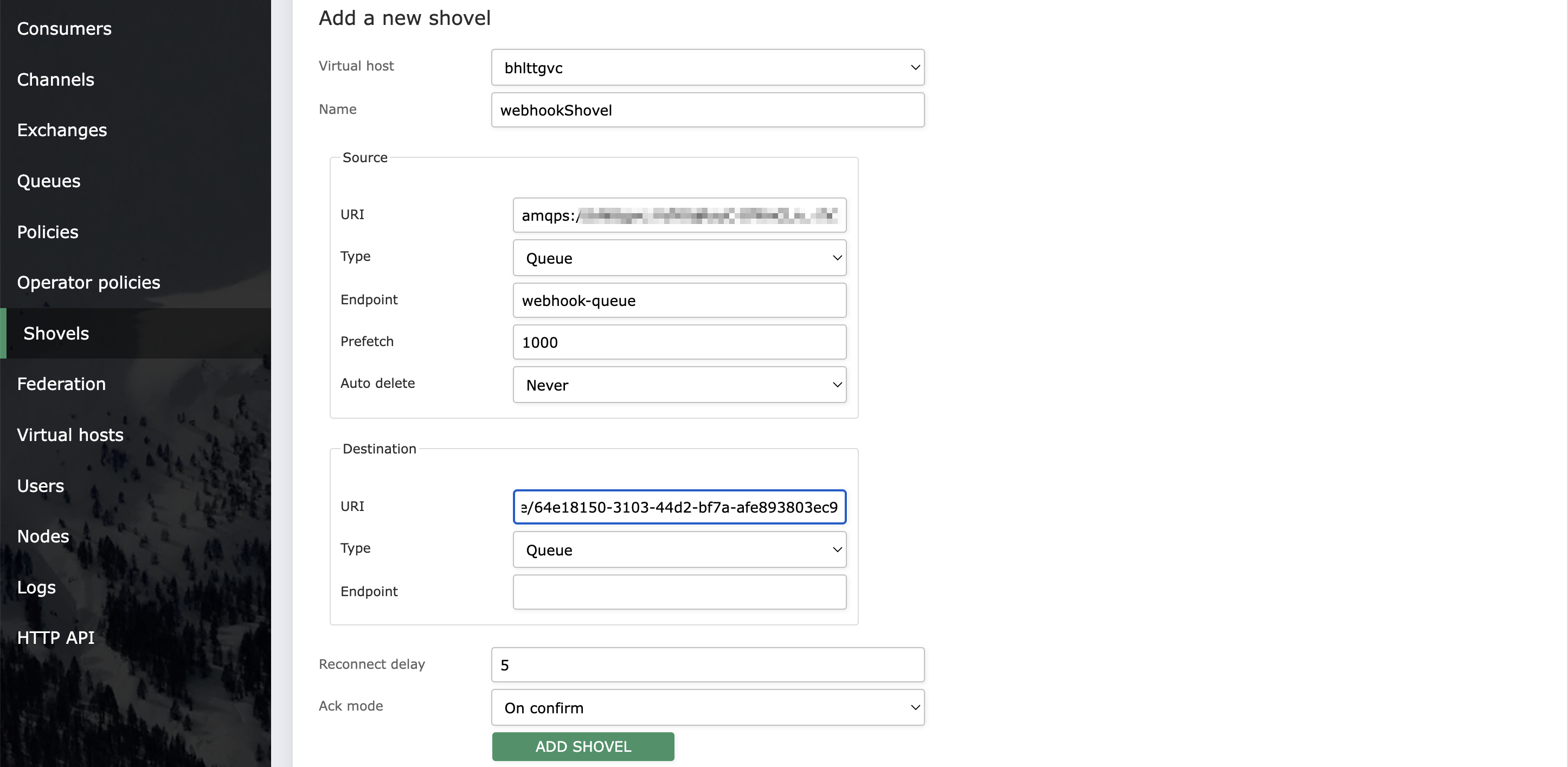Viewport: 1568px width, 767px height.
Task: Click the ADD SHOVEL button
Action: (582, 746)
